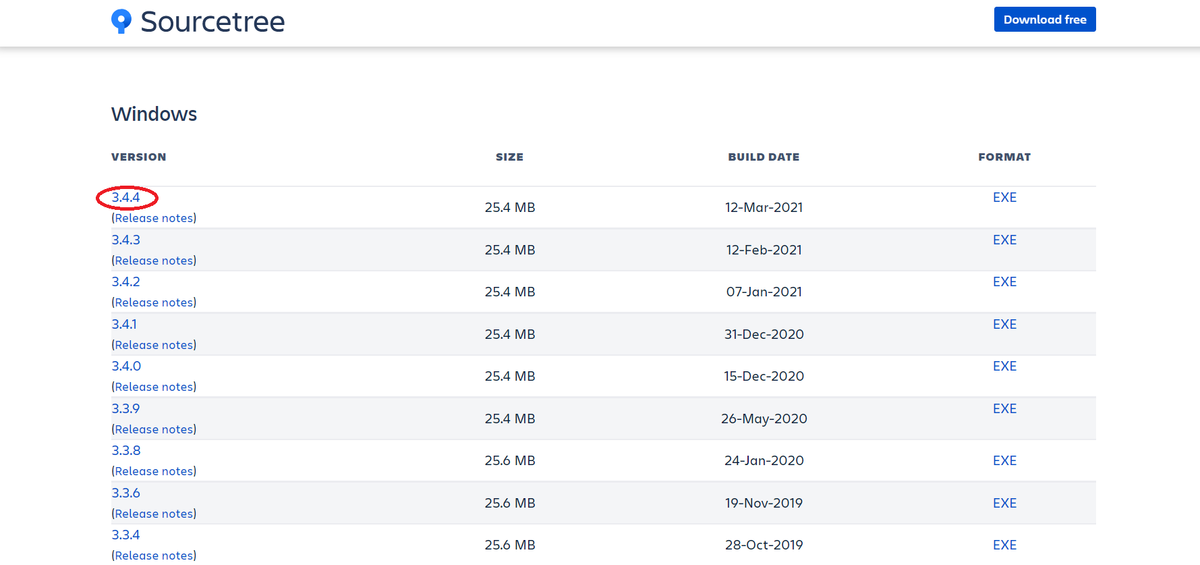
Task: Select the 12-Feb-2021 build date cell
Action: (764, 250)
